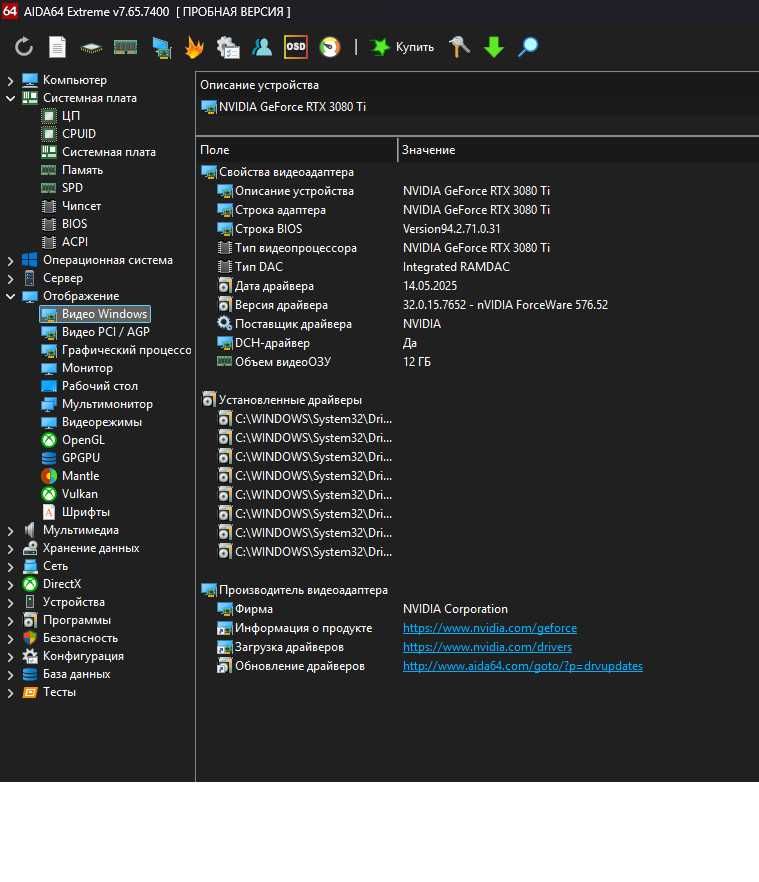Select the Фирма NVIDIA Corporation row
The width and height of the screenshot is (759, 882).
click(x=477, y=609)
